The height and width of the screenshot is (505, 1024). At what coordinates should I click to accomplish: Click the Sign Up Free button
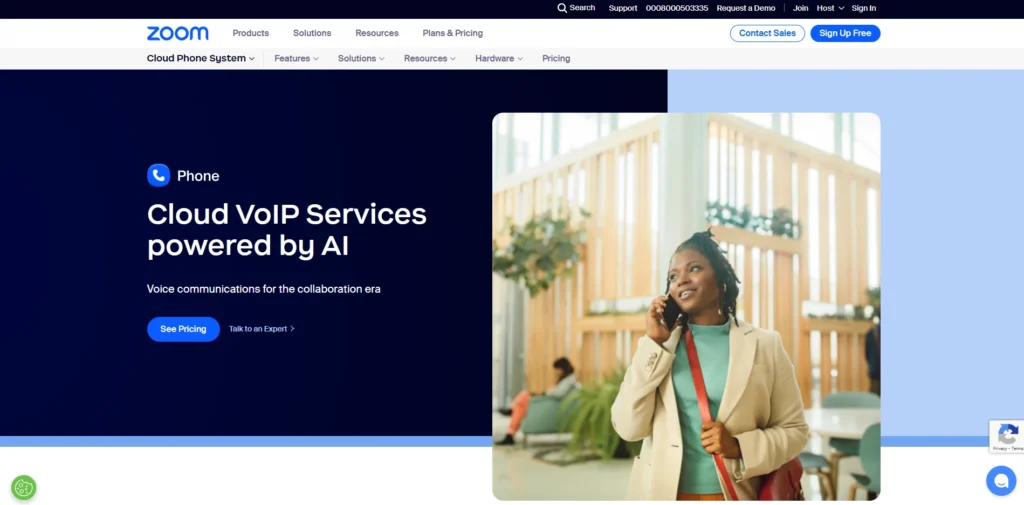[845, 33]
